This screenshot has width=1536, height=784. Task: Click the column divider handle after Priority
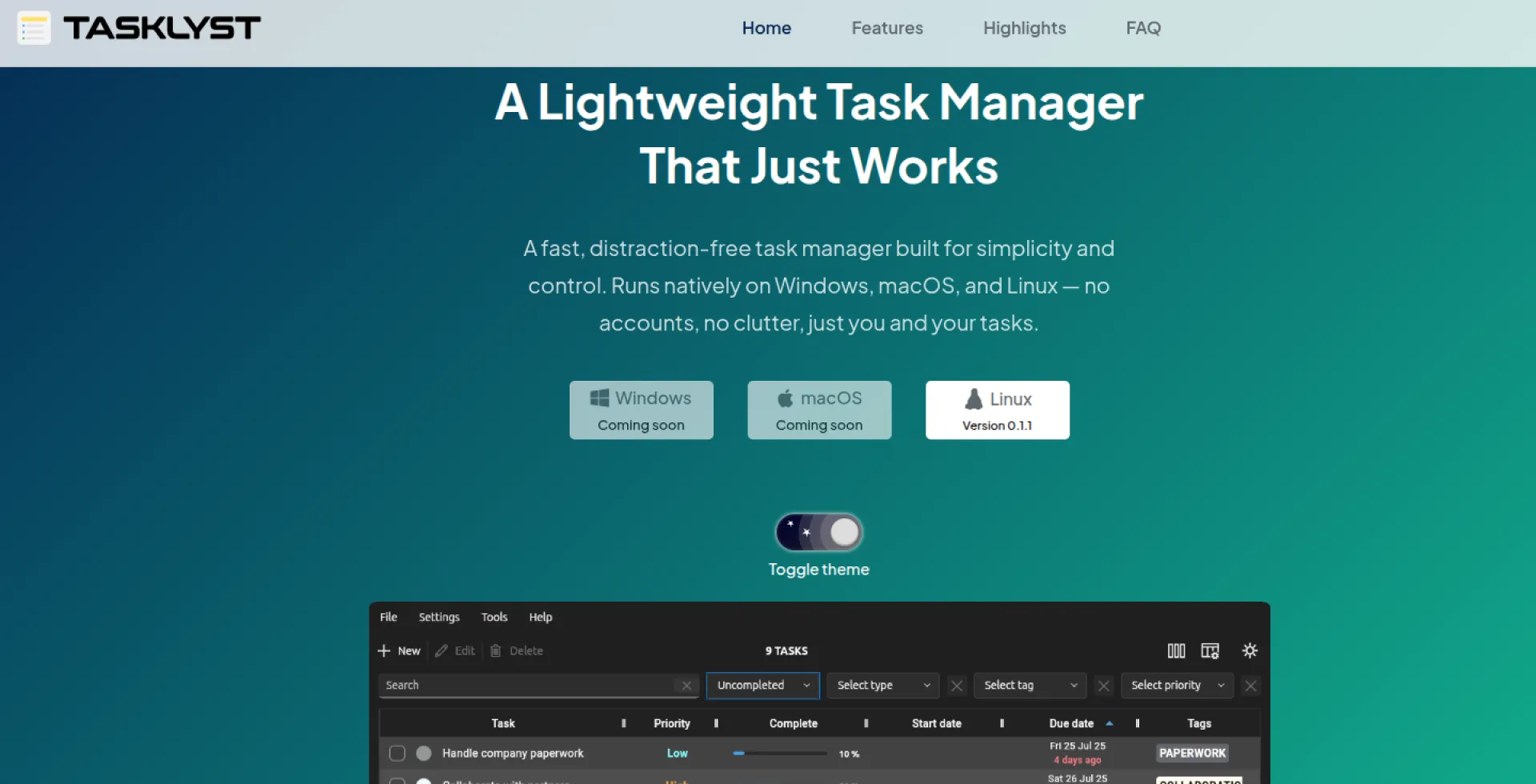click(716, 723)
